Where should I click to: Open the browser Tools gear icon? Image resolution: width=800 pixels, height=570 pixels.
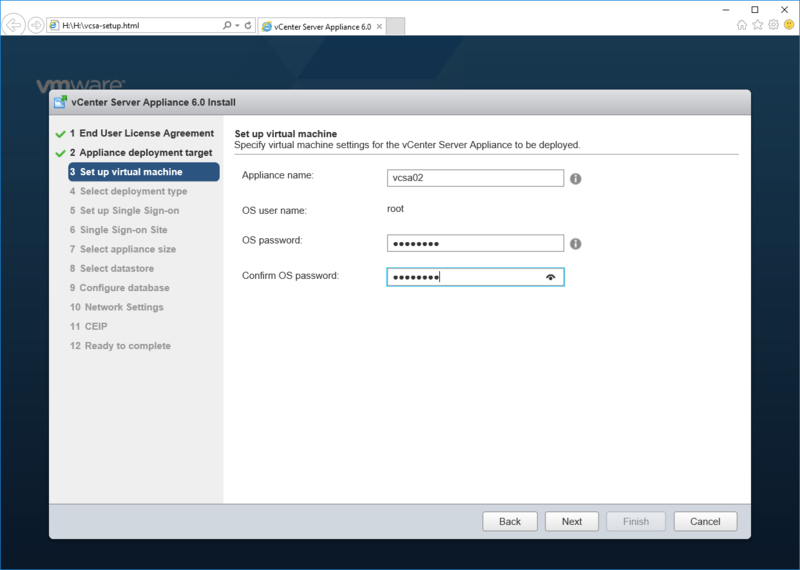pos(773,24)
